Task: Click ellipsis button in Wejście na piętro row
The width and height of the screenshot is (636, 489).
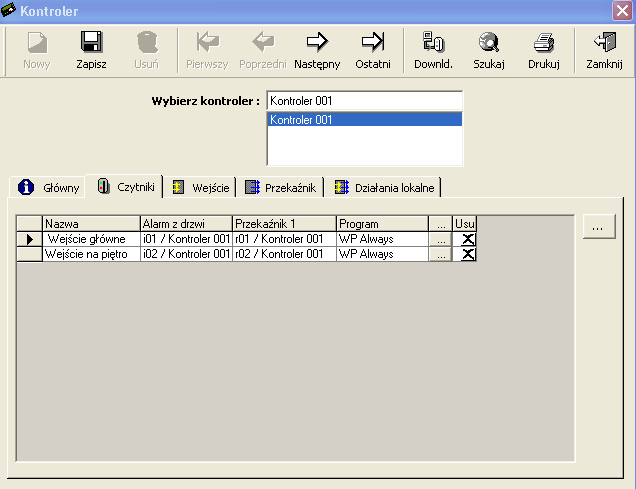Action: [x=440, y=254]
